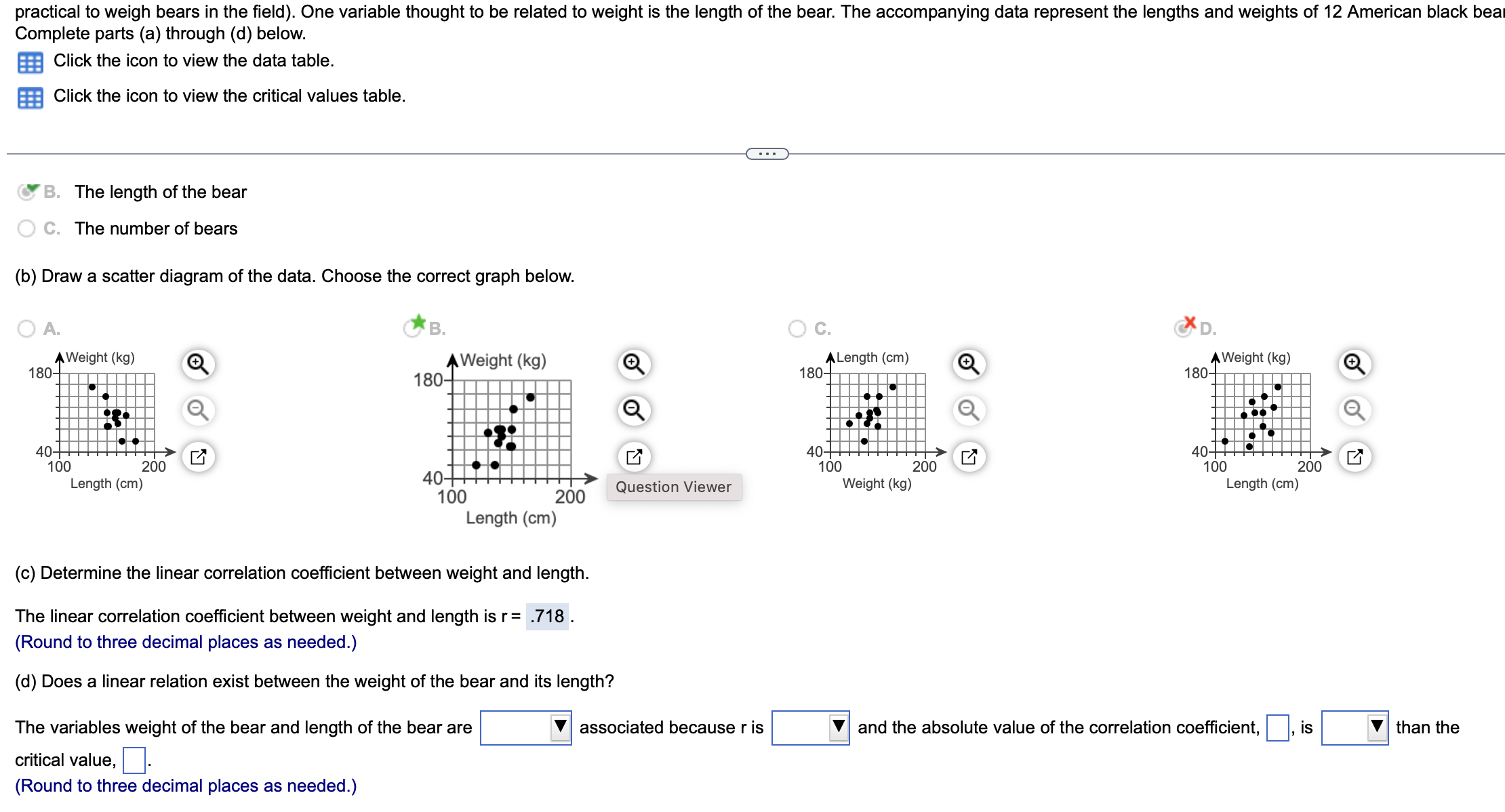Click selected answer B, The length of the bear

(28, 192)
